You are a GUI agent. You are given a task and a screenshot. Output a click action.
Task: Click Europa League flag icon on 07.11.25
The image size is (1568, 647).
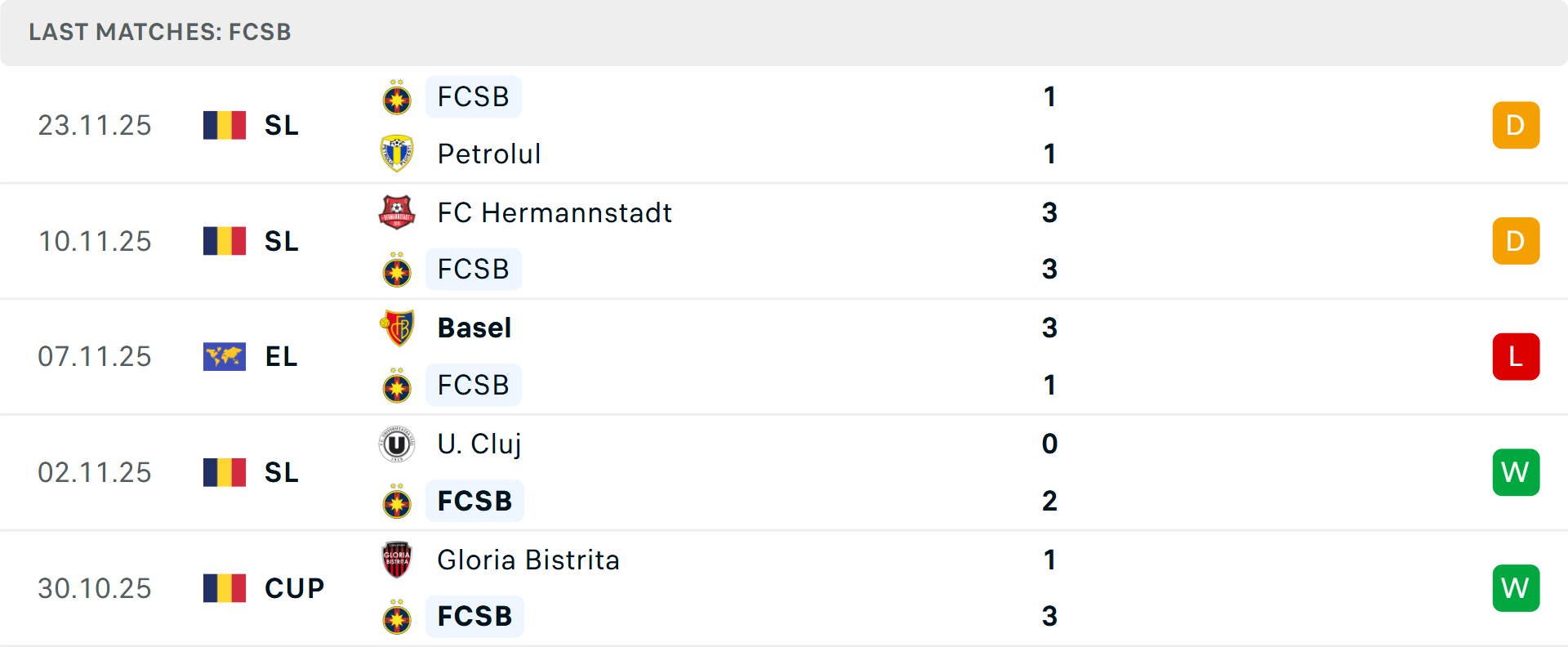225,357
